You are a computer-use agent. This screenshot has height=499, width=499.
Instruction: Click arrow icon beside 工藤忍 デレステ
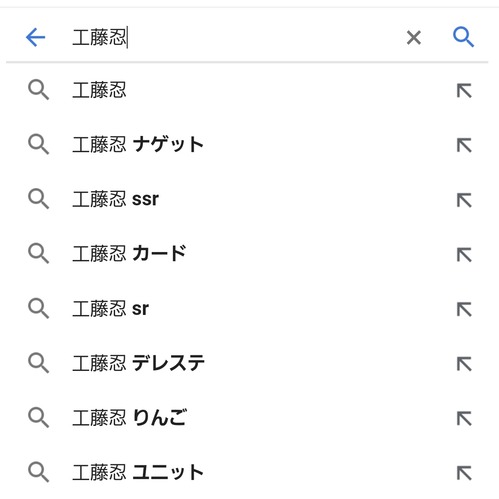[x=464, y=364]
